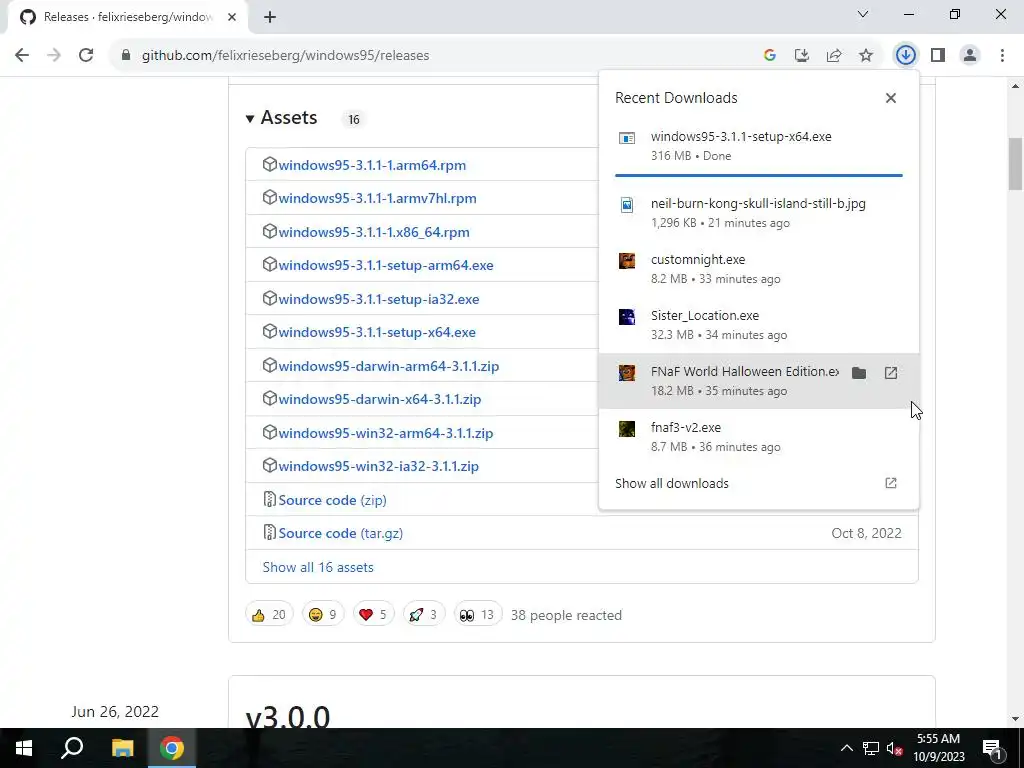This screenshot has width=1024, height=768.
Task: Click the page vertical scrollbar thumb
Action: pyautogui.click(x=1015, y=163)
